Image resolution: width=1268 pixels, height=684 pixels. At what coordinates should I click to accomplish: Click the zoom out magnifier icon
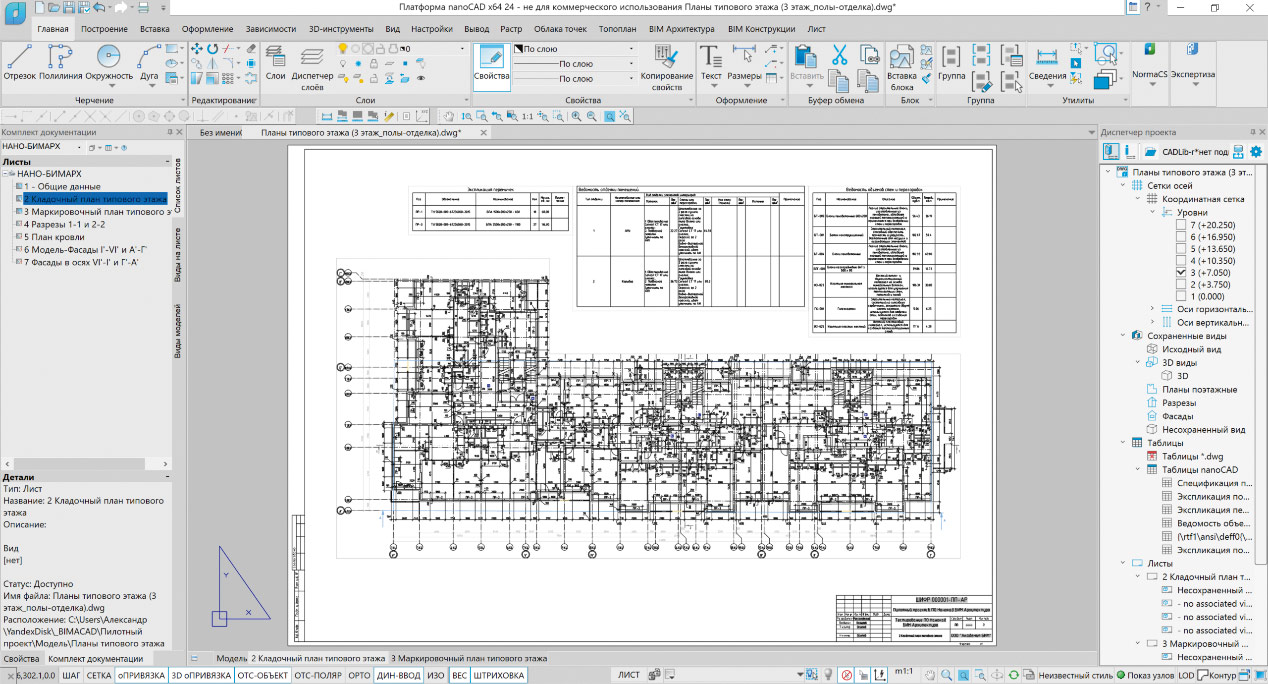pyautogui.click(x=592, y=116)
